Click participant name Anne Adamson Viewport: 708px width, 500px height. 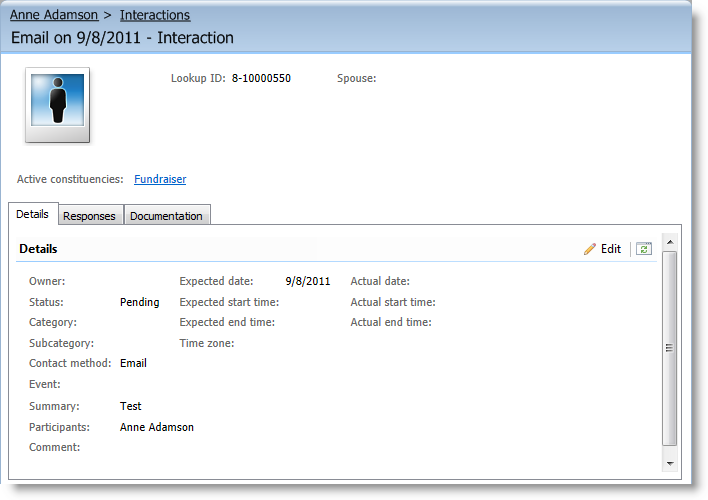[x=157, y=427]
